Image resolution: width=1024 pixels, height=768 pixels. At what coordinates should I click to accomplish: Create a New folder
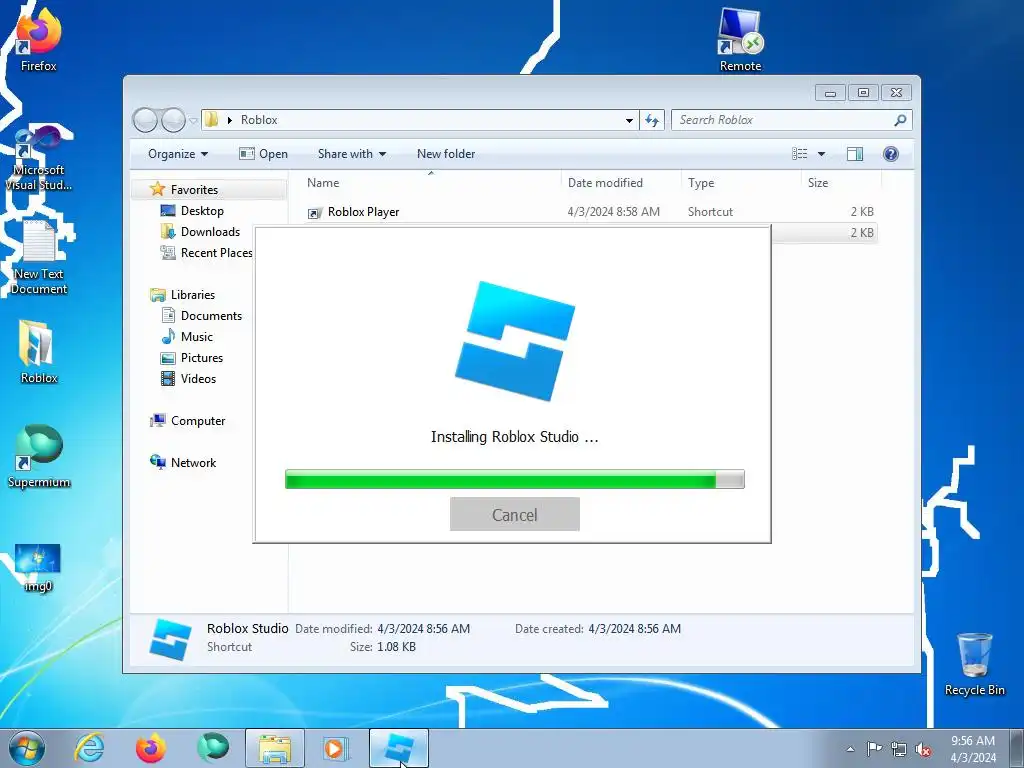(446, 154)
